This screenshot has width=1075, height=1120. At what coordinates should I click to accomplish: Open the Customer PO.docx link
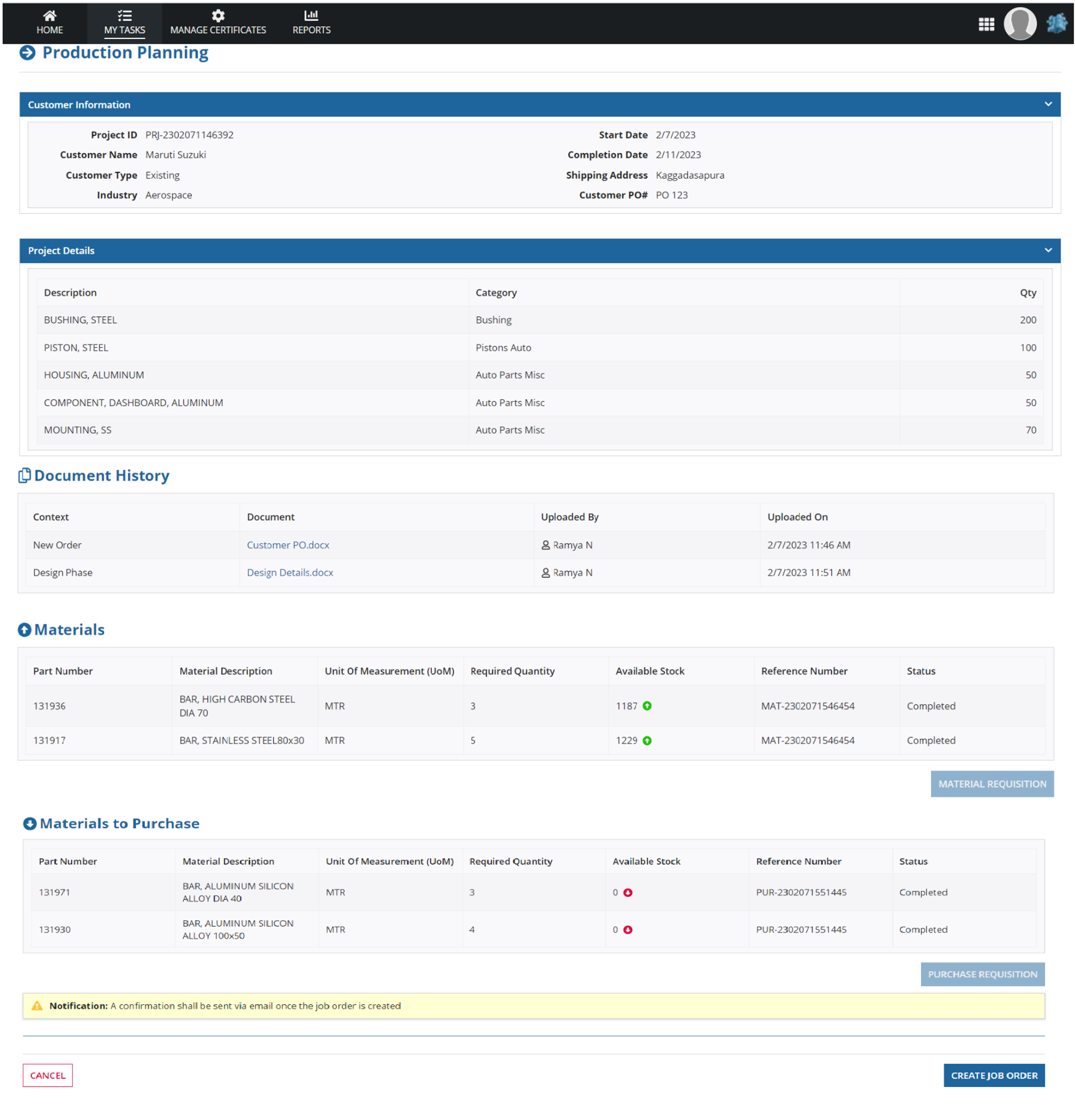point(288,545)
